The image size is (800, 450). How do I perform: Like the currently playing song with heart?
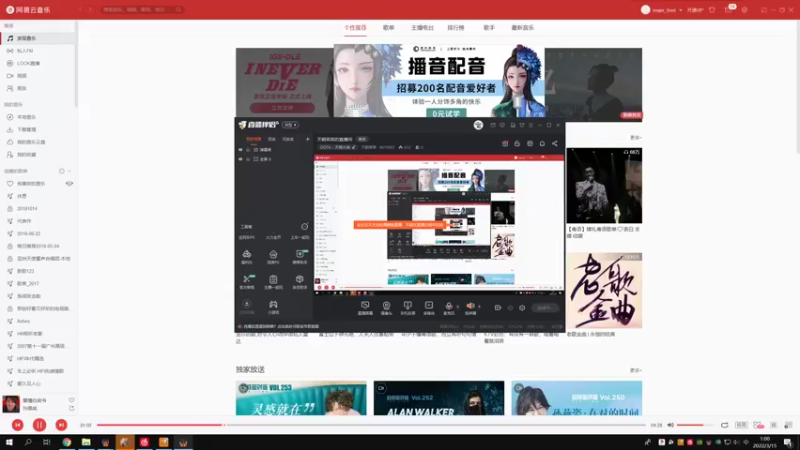[x=71, y=400]
